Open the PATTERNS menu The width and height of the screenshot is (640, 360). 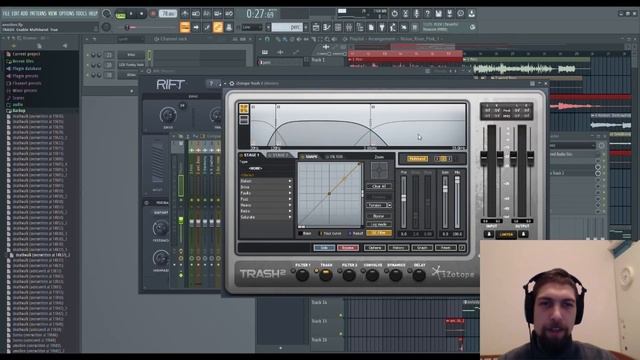[38, 13]
